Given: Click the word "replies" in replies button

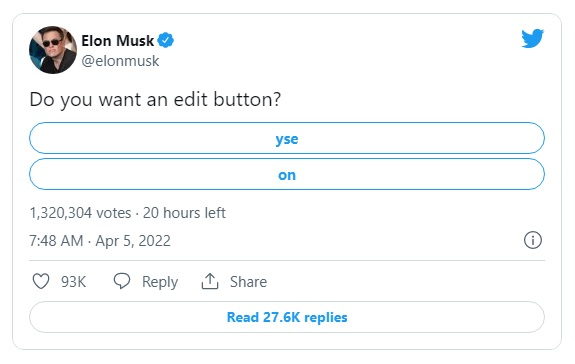Looking at the screenshot, I should (x=326, y=317).
